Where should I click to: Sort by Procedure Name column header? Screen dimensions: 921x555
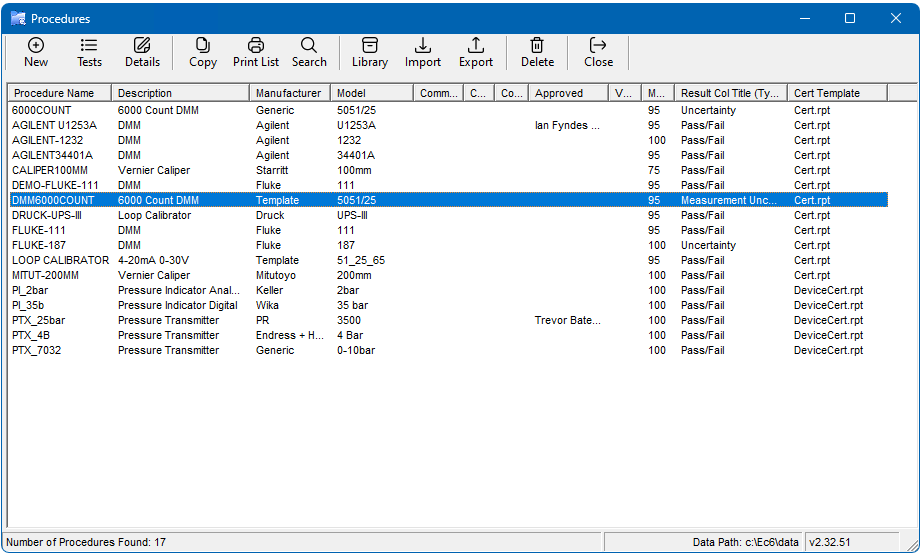[x=59, y=93]
